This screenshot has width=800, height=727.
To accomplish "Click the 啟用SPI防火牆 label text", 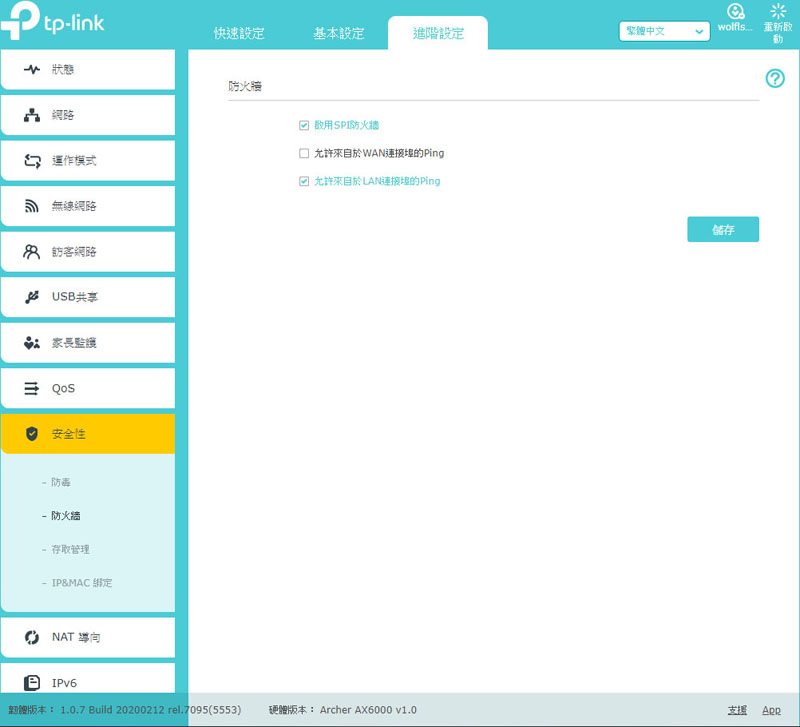I will click(346, 126).
